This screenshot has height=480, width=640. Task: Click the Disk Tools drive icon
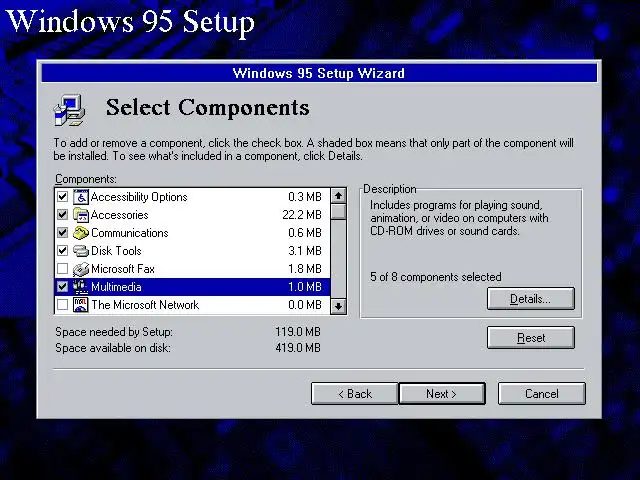click(x=81, y=251)
